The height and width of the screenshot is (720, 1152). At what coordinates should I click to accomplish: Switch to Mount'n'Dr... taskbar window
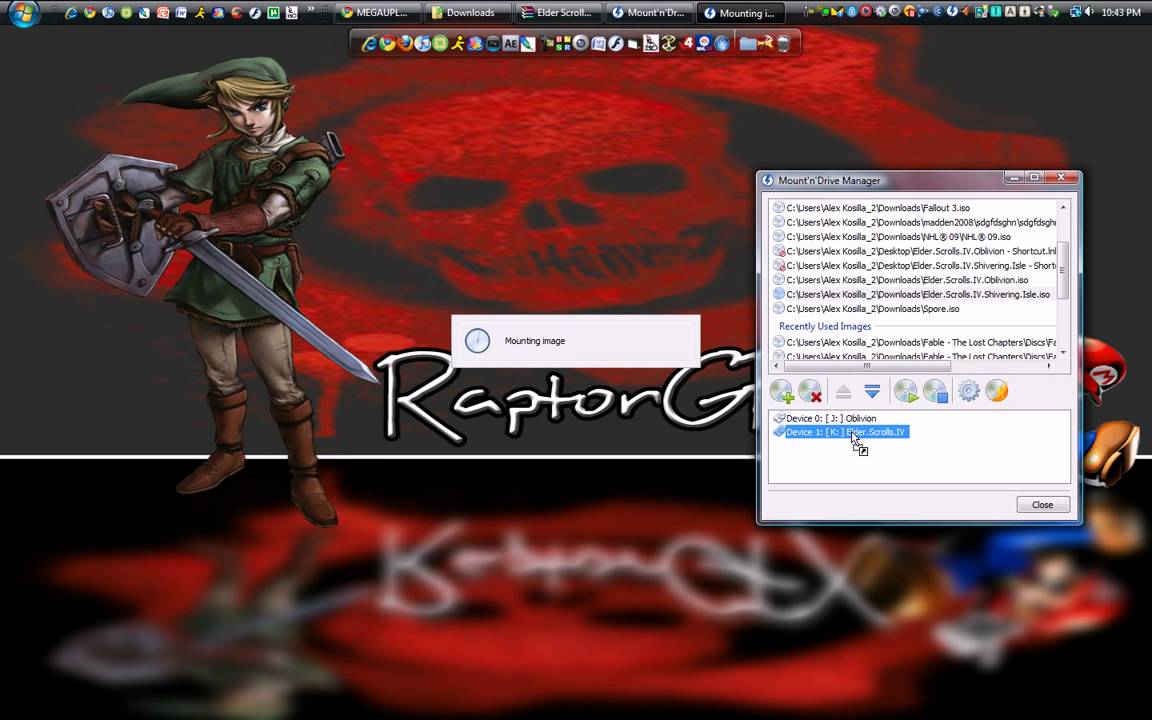click(649, 12)
